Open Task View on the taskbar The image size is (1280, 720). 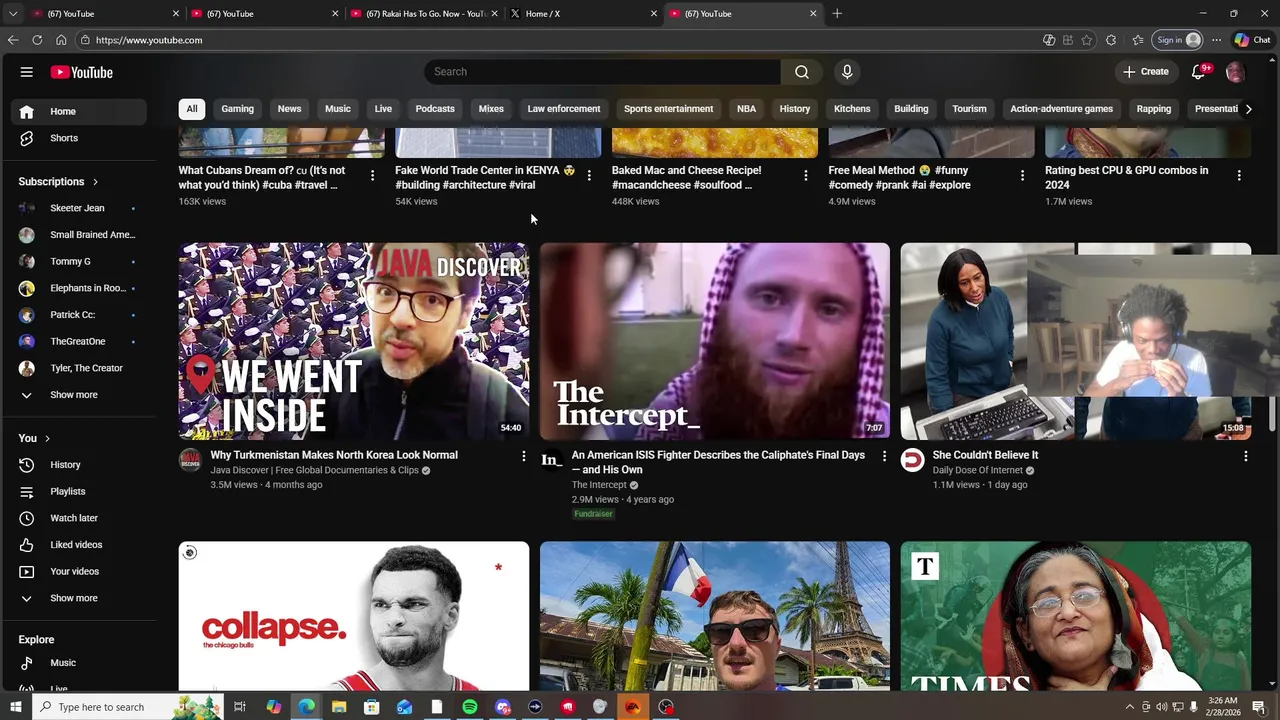(240, 707)
